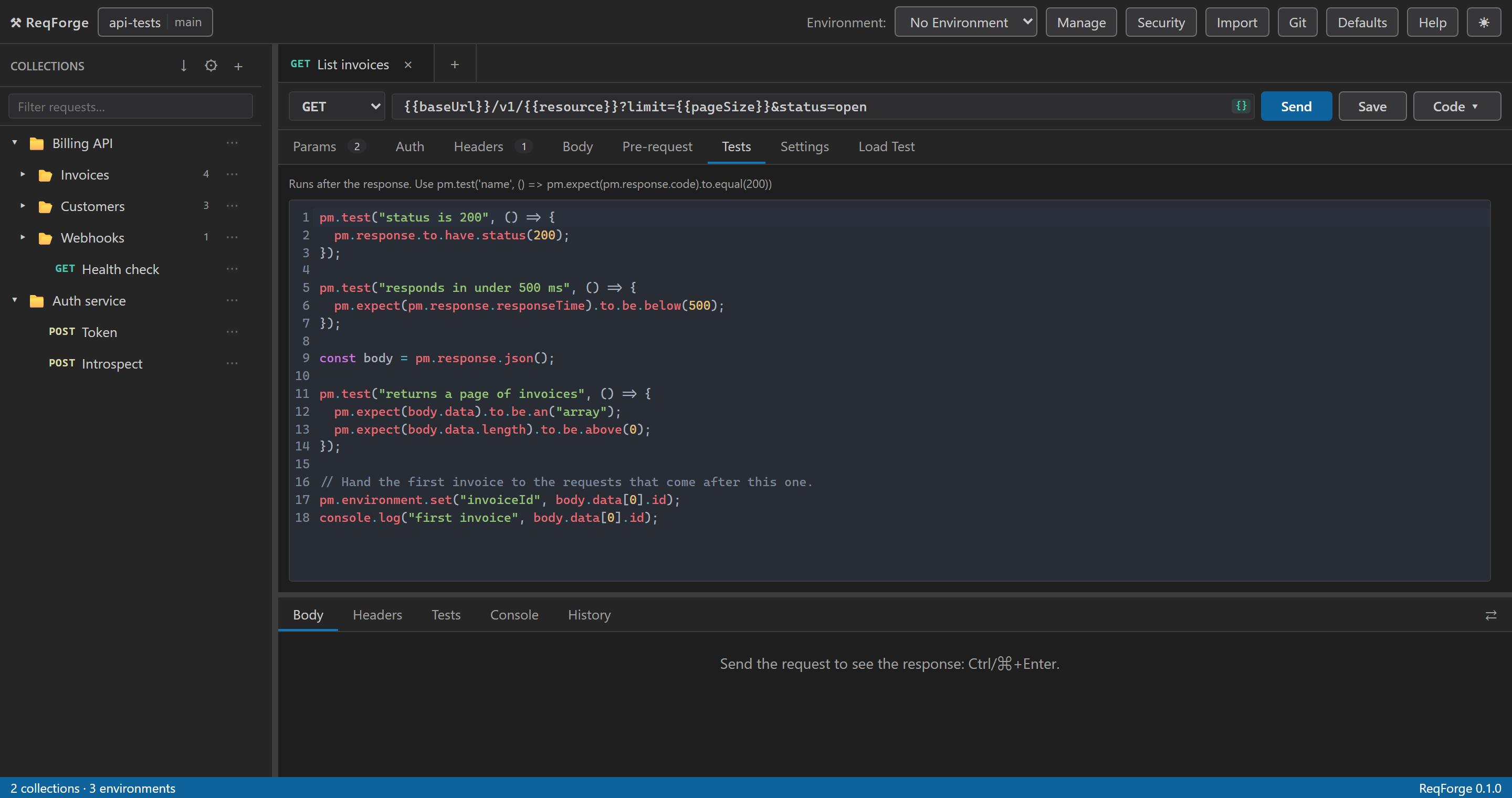Toggle light/dark theme sun icon

1483,22
